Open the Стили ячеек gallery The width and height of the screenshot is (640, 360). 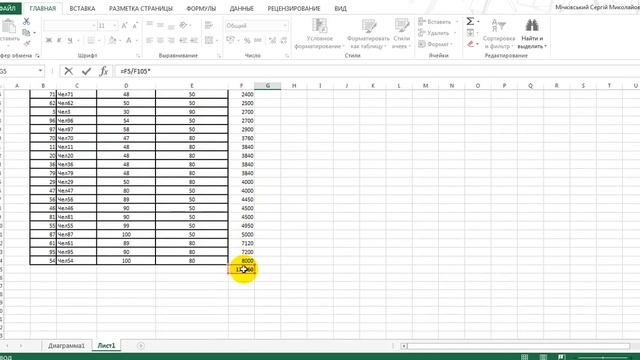pos(401,34)
